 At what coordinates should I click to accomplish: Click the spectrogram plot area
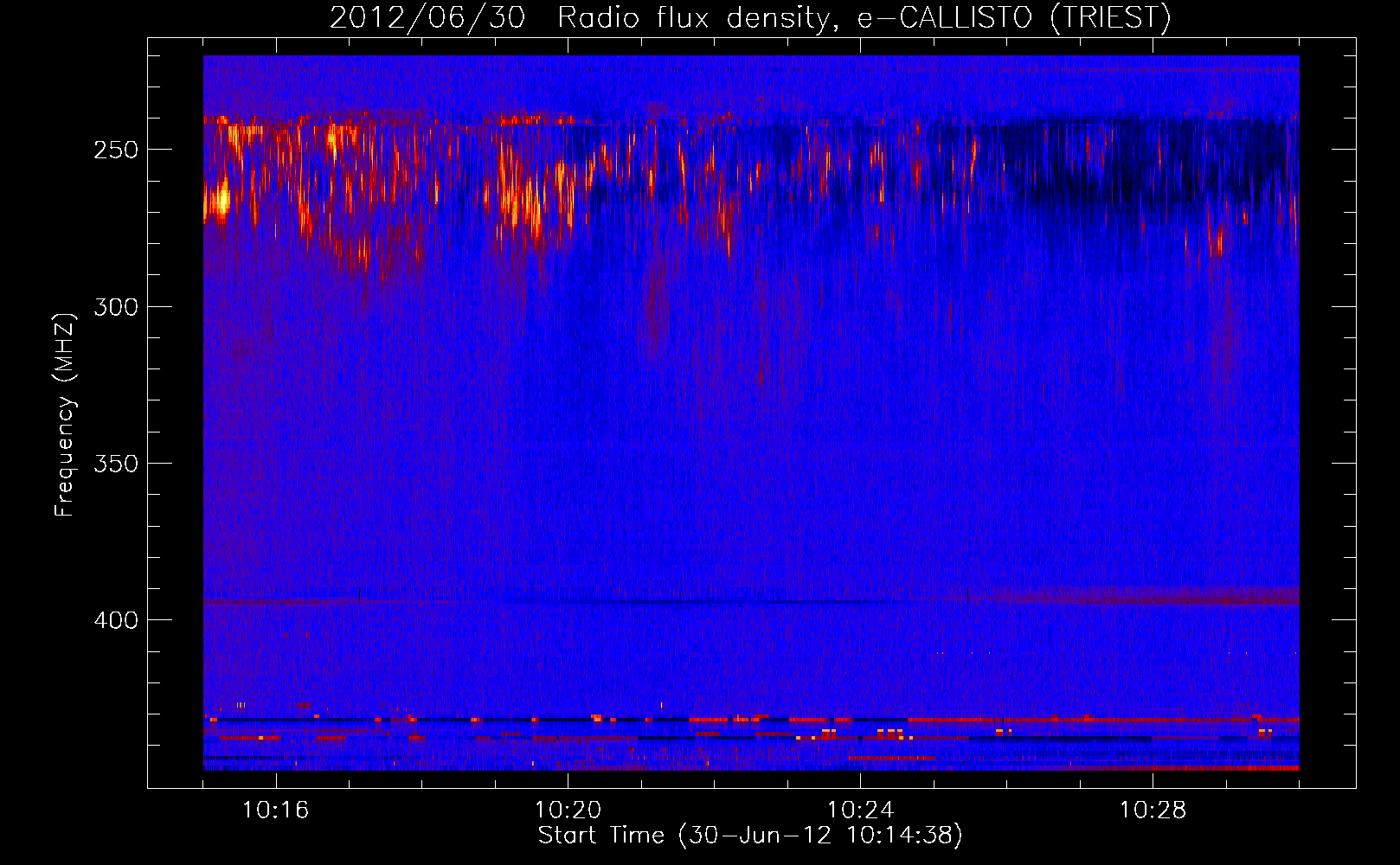coord(751,413)
